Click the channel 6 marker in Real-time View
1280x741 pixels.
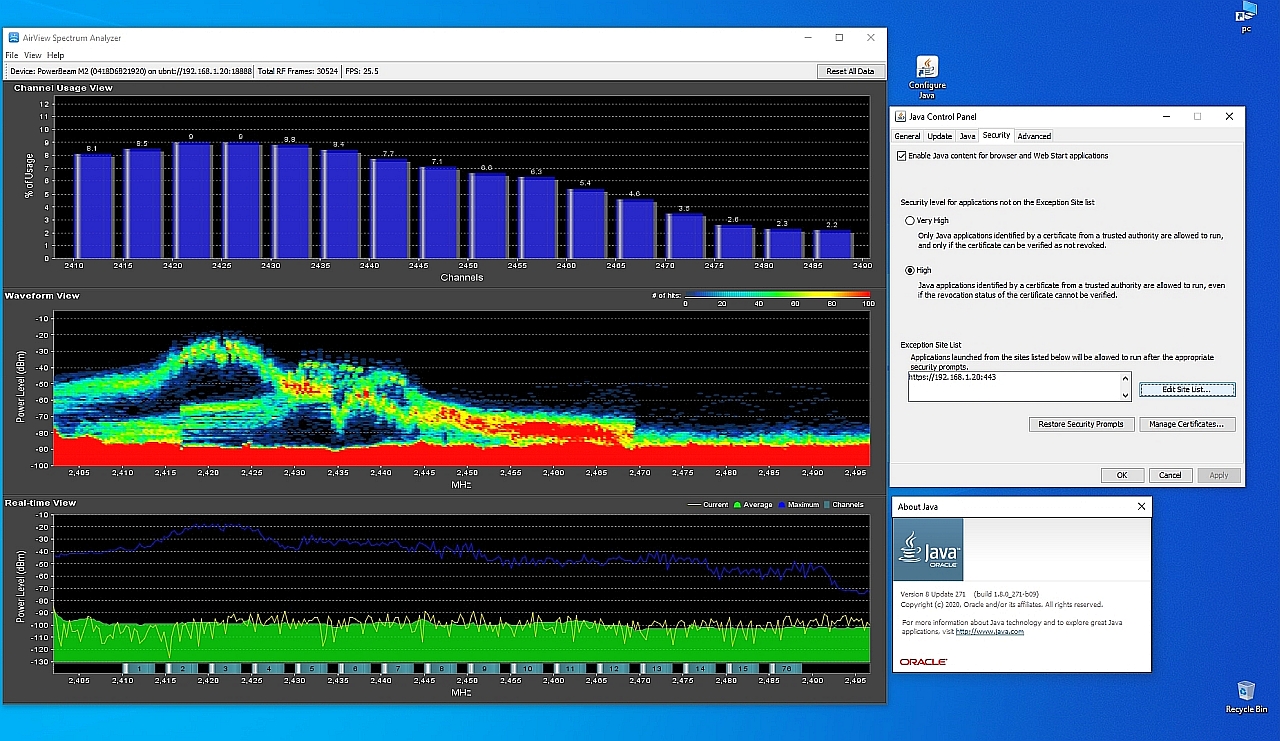pyautogui.click(x=354, y=668)
